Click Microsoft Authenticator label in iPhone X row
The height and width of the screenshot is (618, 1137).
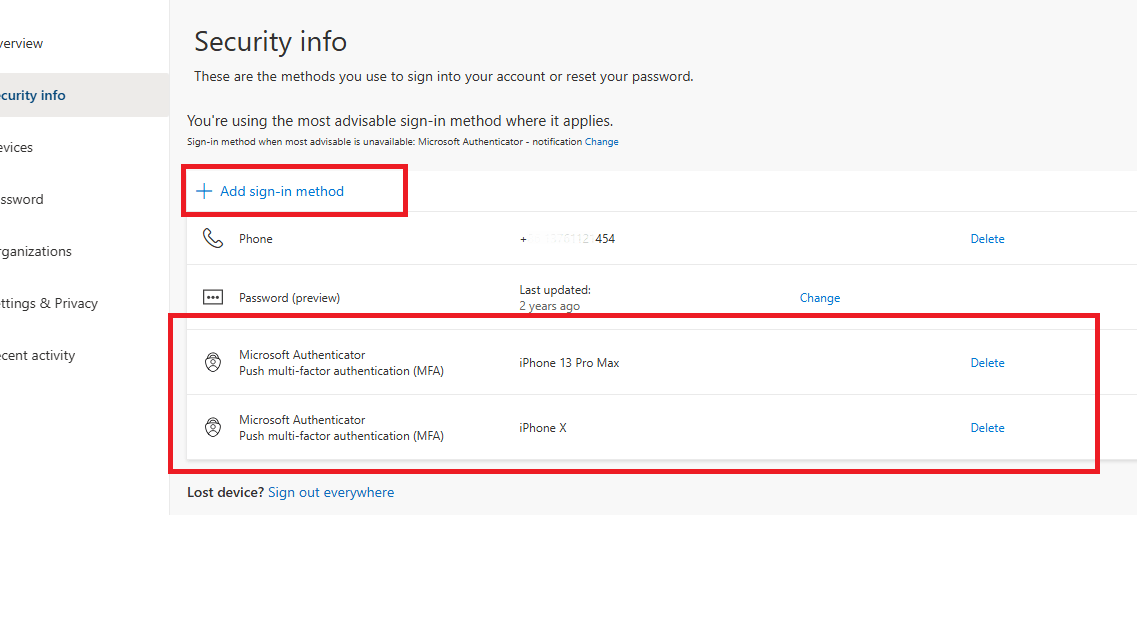point(302,420)
